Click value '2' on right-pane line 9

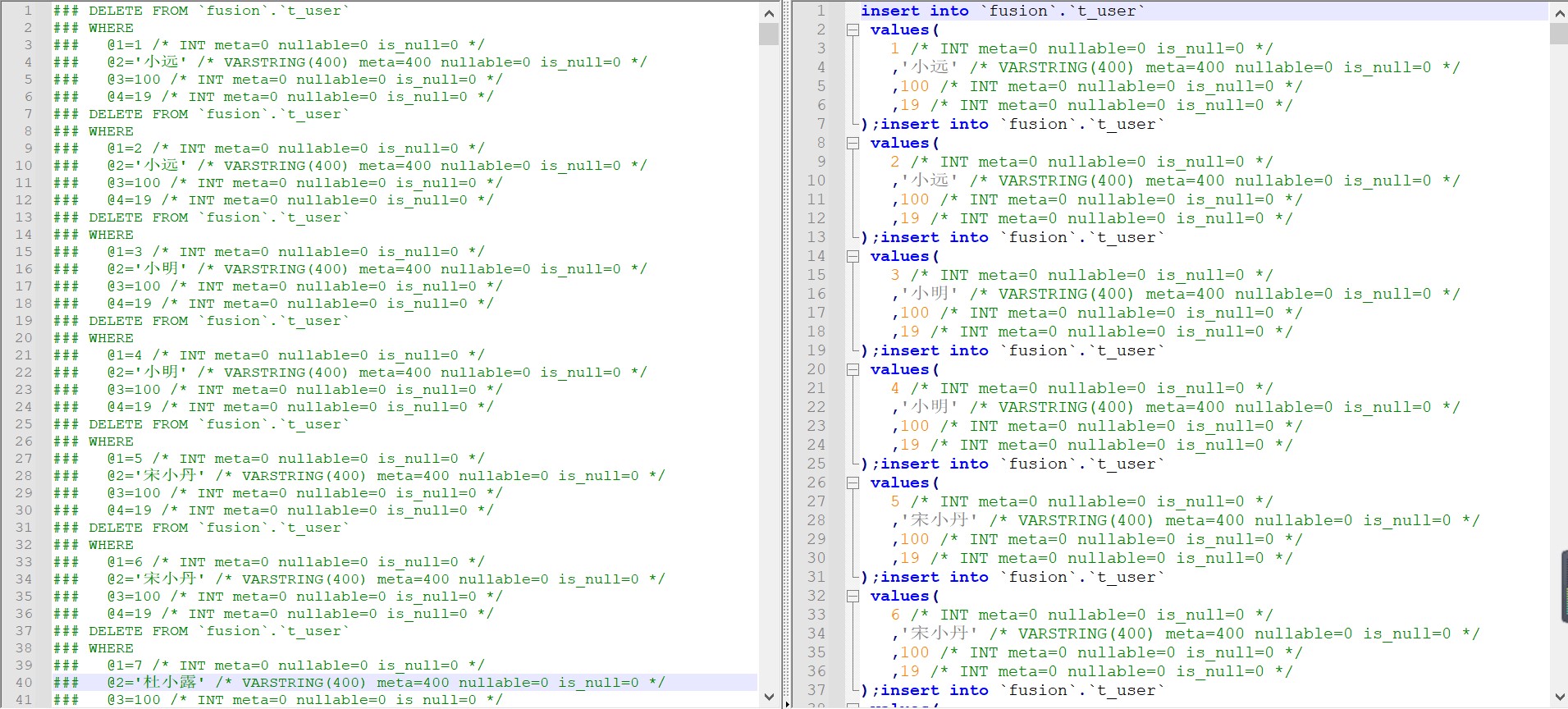coord(895,162)
